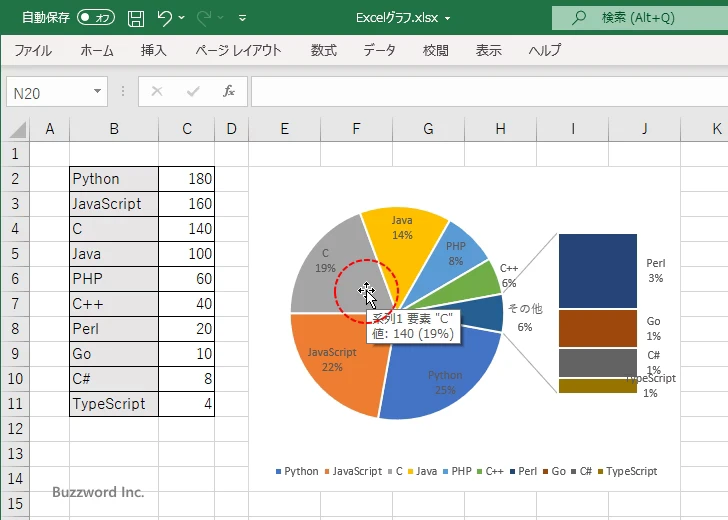Open the Name Box dropdown arrow

tap(97, 92)
